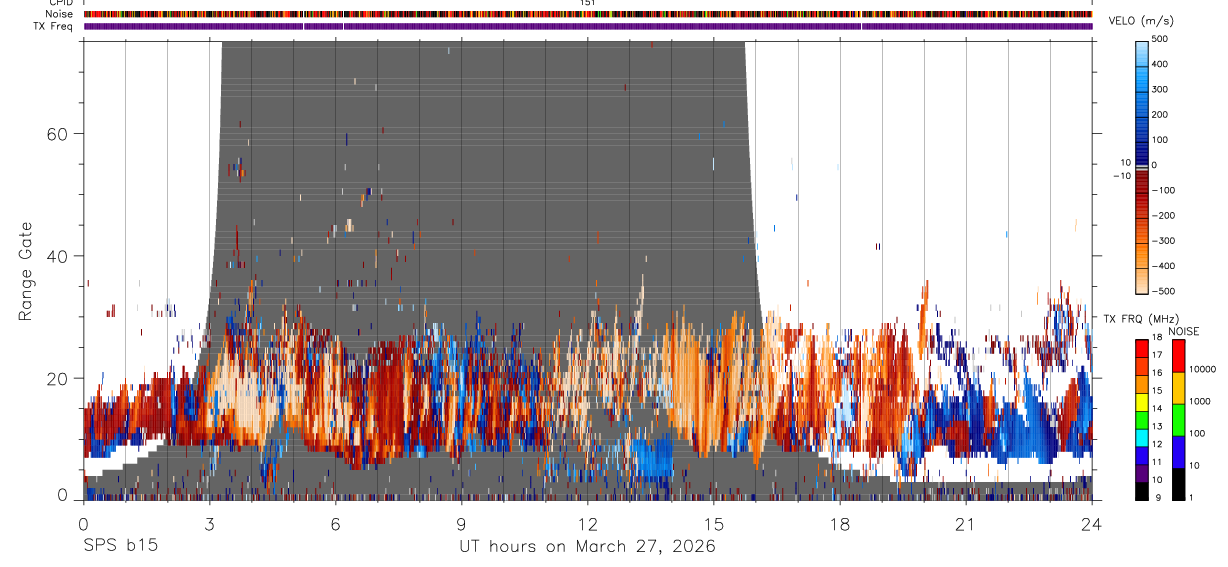This screenshot has height=567, width=1228.
Task: Click the NOISE legend title above its color bar
Action: coord(1185,331)
